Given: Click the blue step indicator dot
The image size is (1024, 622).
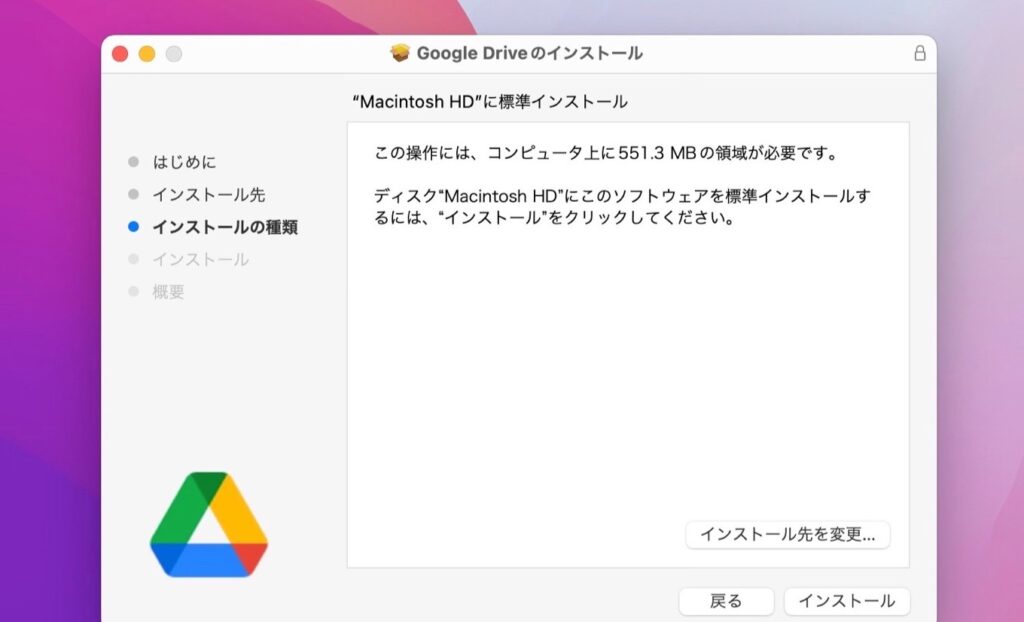Looking at the screenshot, I should pyautogui.click(x=133, y=227).
